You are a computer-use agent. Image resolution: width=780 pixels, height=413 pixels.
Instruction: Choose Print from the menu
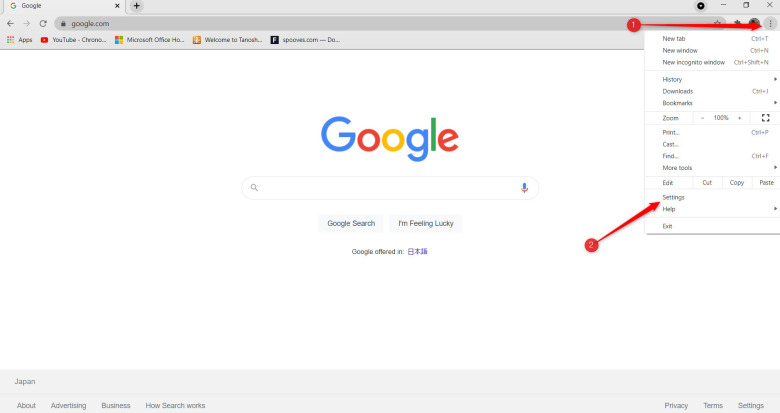[x=712, y=132]
